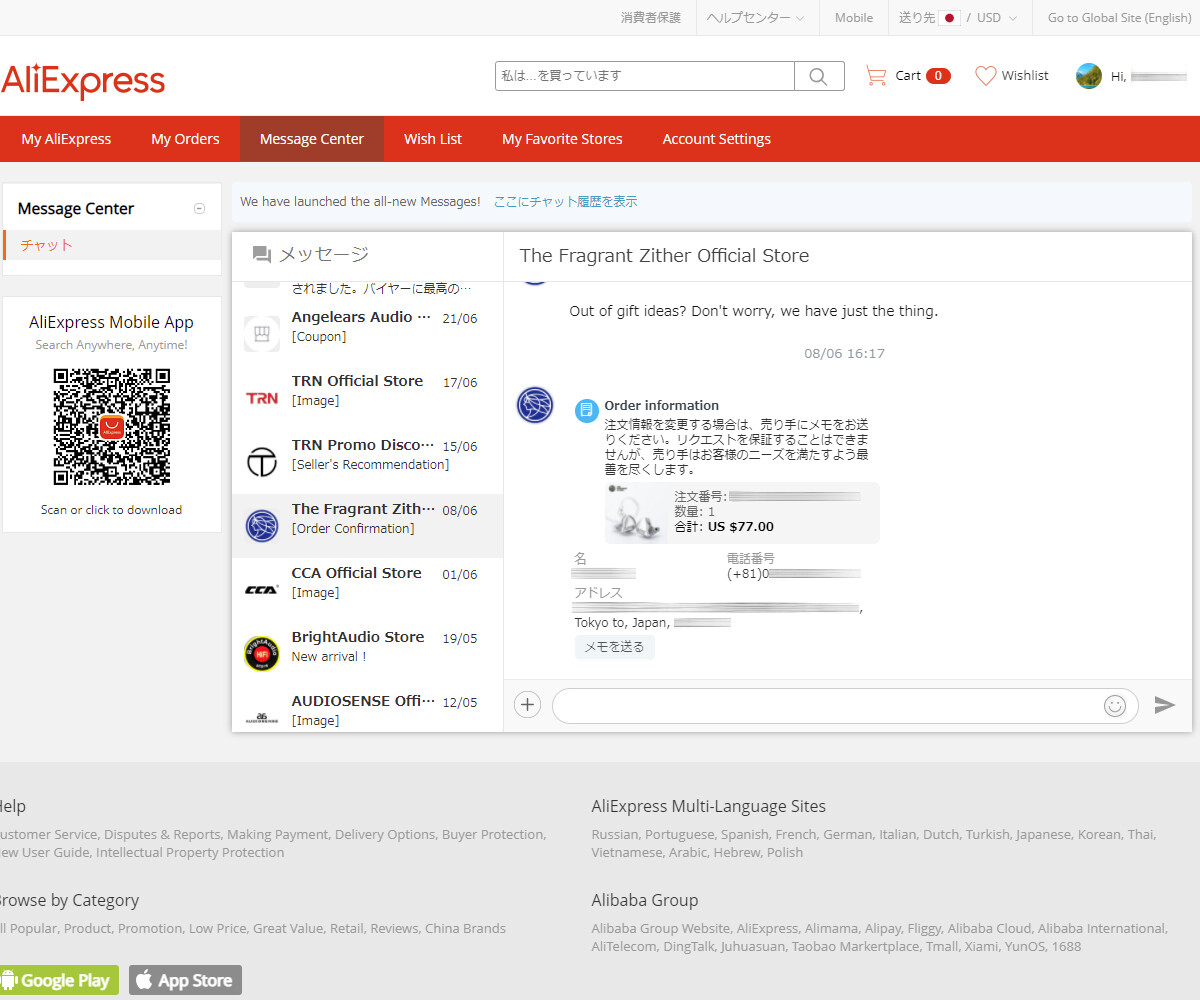Open the user profile avatar
This screenshot has width=1200, height=1000.
[1088, 76]
